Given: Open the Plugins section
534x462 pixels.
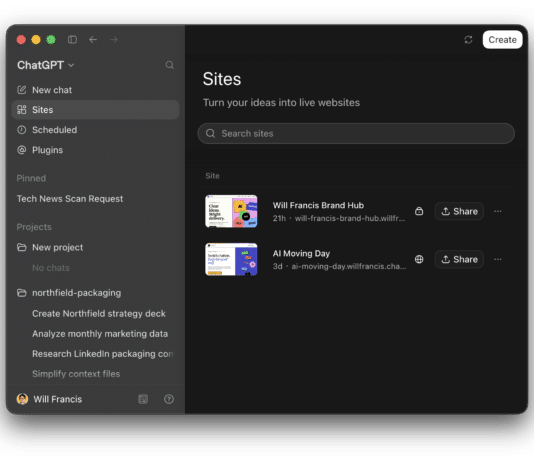Looking at the screenshot, I should click(95, 150).
